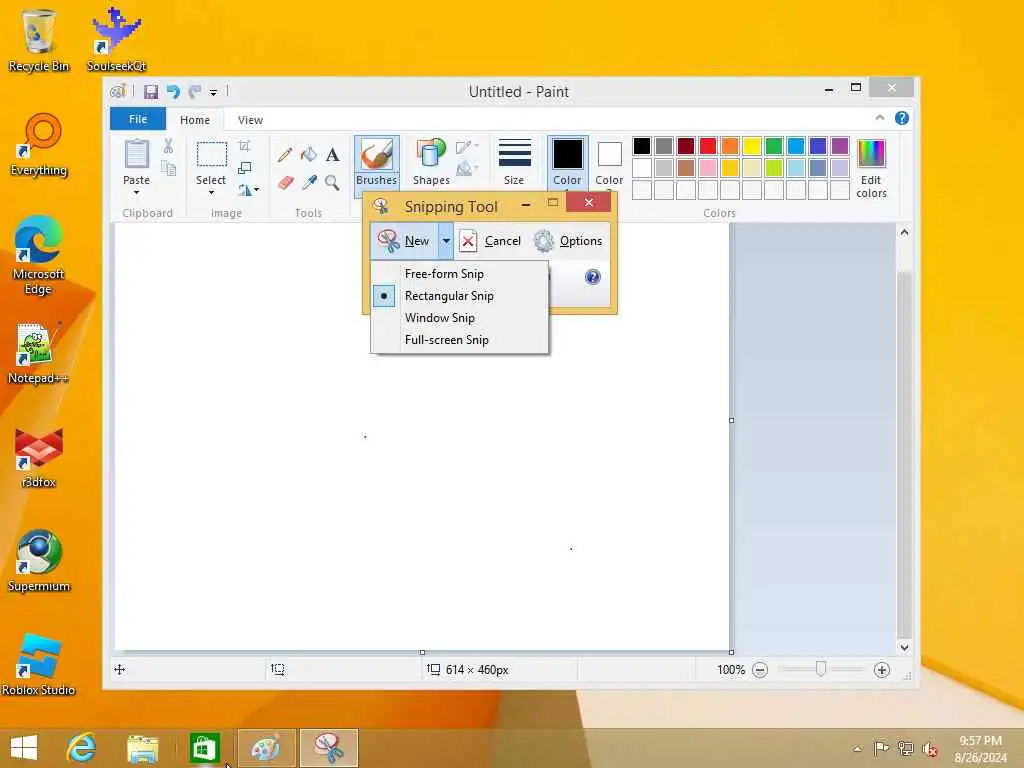Viewport: 1024px width, 768px height.
Task: Select the Eraser tool in Paint
Action: click(285, 182)
